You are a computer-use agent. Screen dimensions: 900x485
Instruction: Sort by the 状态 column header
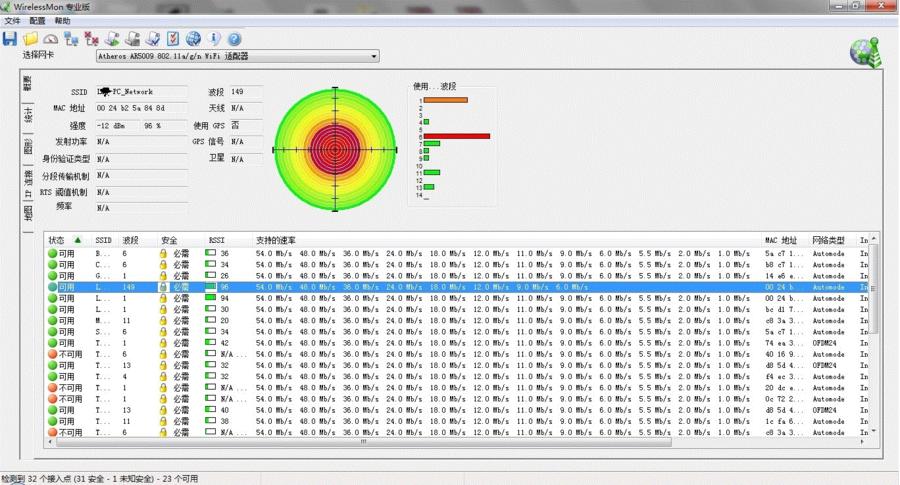68,240
